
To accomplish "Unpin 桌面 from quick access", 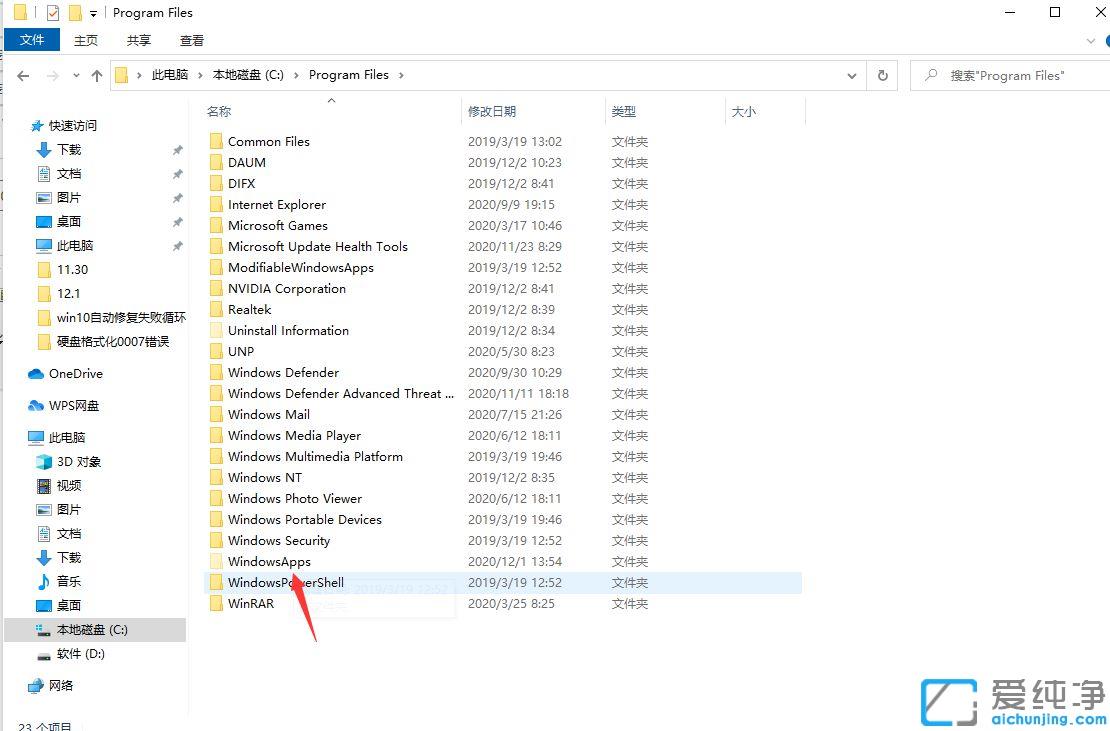I will coord(177,221).
